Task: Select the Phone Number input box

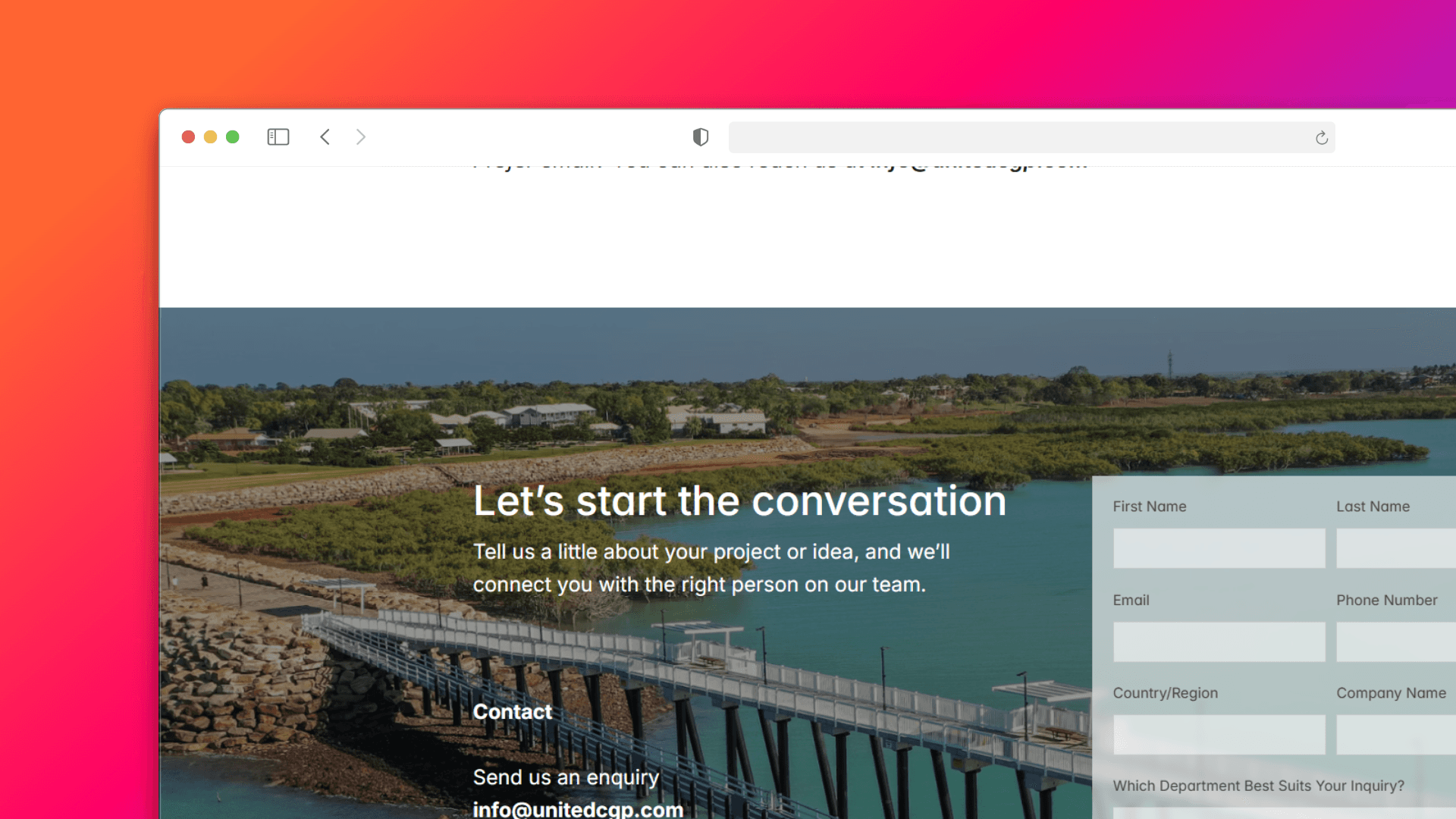Action: 1395,642
